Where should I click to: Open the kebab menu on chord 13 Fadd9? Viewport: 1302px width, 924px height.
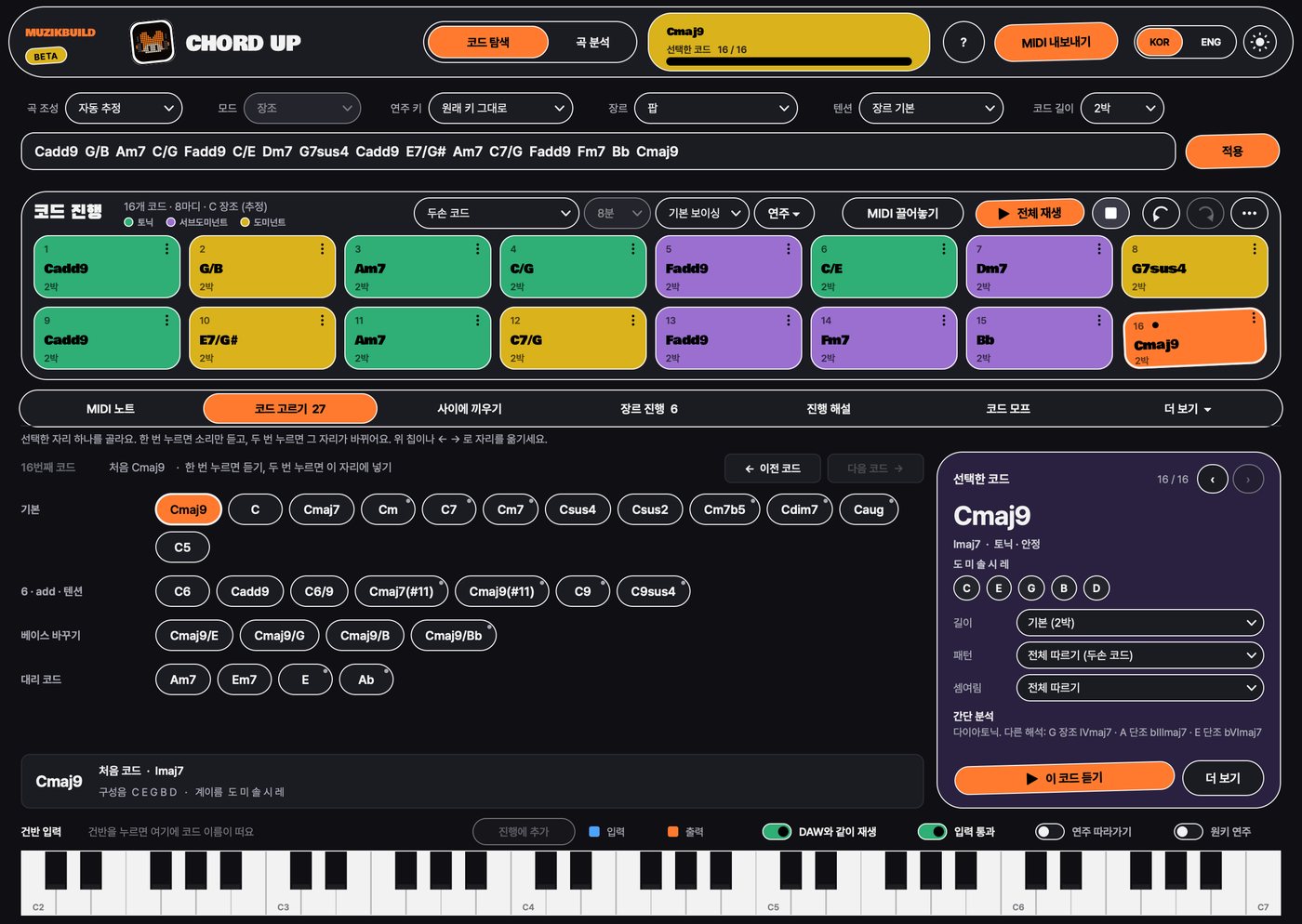788,320
